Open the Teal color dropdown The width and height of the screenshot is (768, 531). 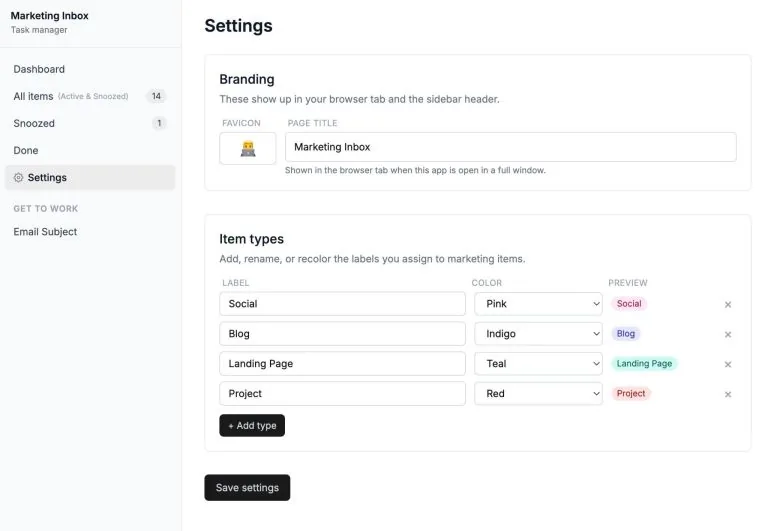(x=538, y=363)
